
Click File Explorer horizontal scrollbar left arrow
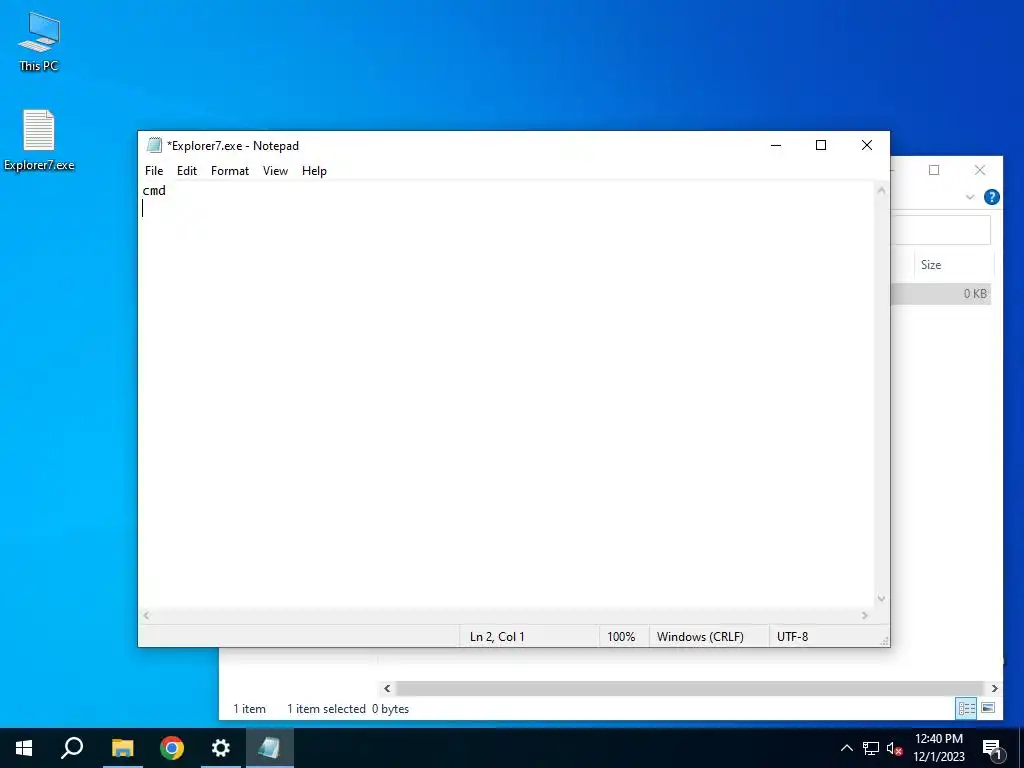tap(387, 688)
